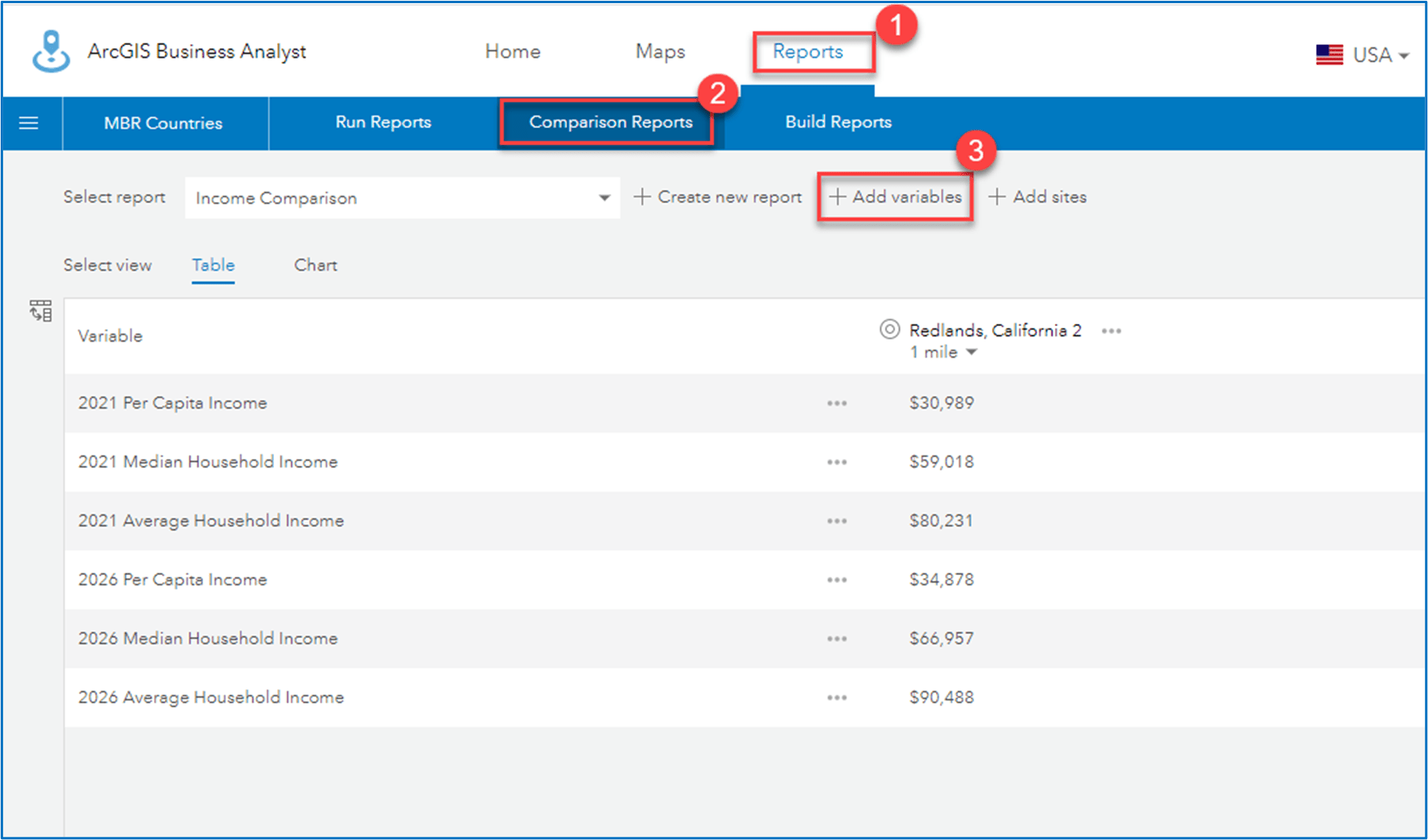The width and height of the screenshot is (1428, 840).
Task: Open options for 2021 Per Capita Income row
Action: (836, 403)
